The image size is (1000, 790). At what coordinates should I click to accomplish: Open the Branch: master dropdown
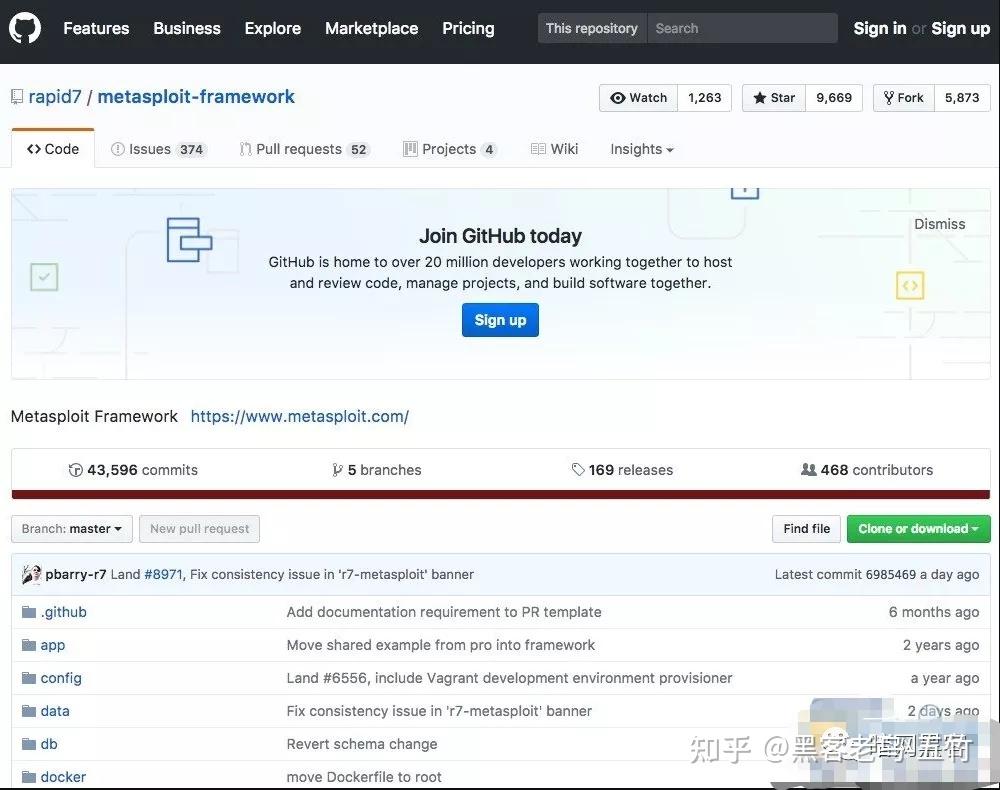[72, 529]
